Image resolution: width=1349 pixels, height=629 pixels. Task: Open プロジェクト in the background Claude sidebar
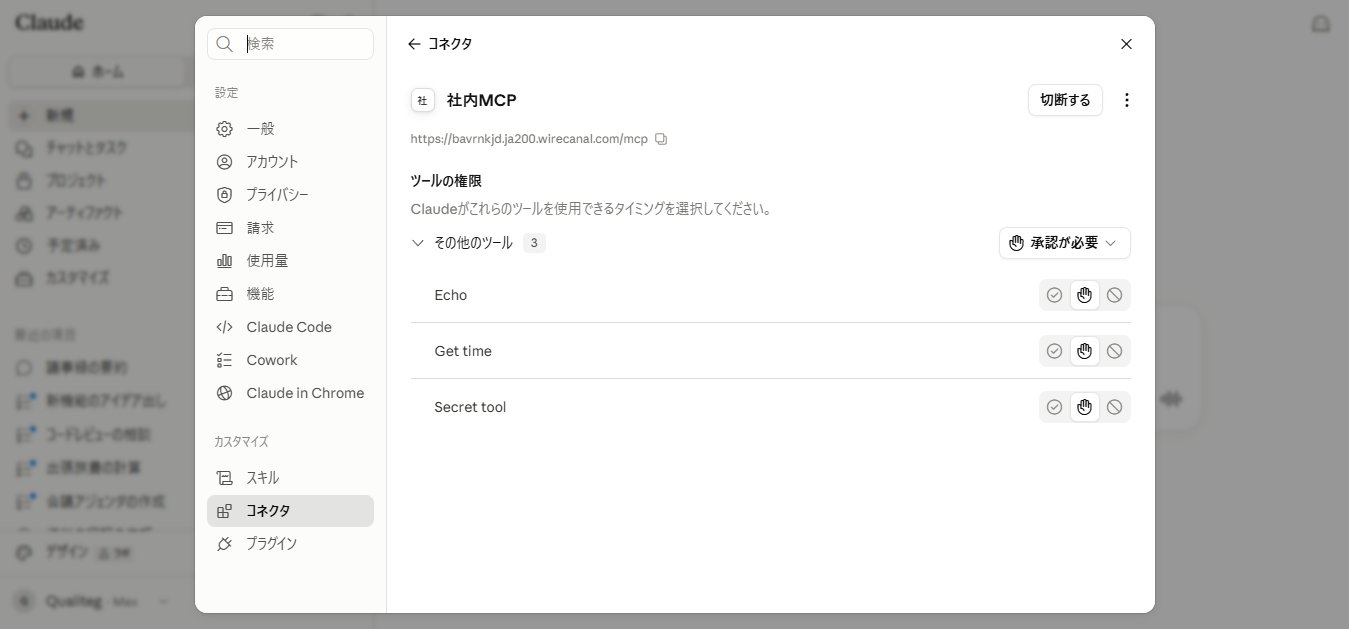coord(75,181)
